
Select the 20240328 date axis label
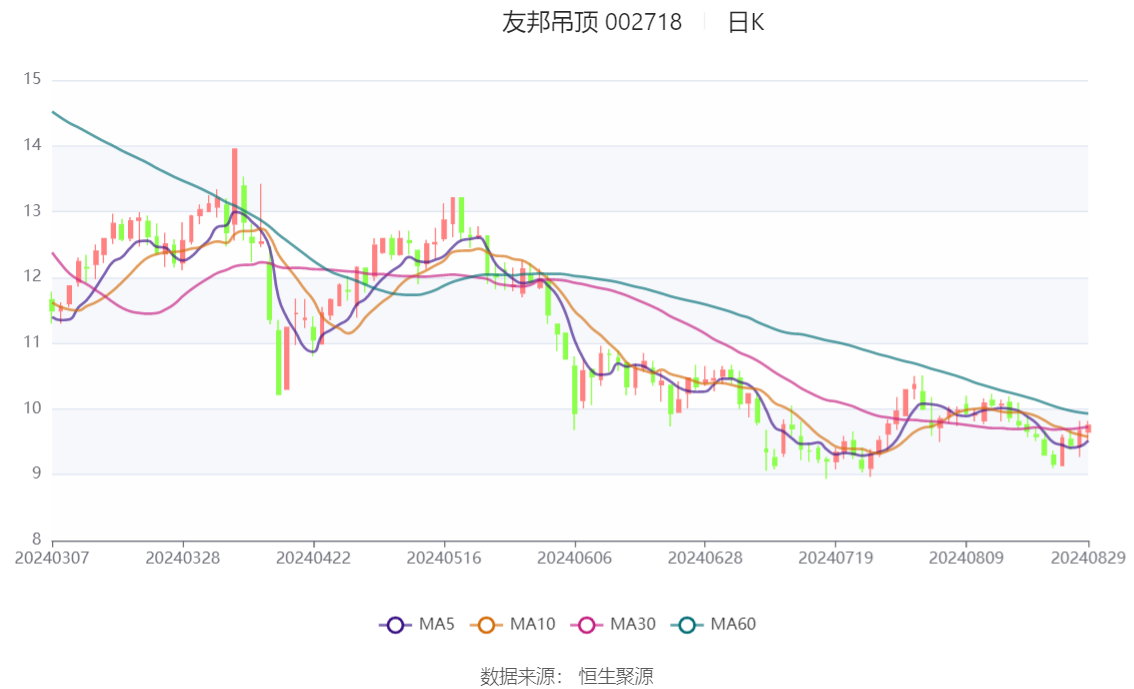coord(183,558)
